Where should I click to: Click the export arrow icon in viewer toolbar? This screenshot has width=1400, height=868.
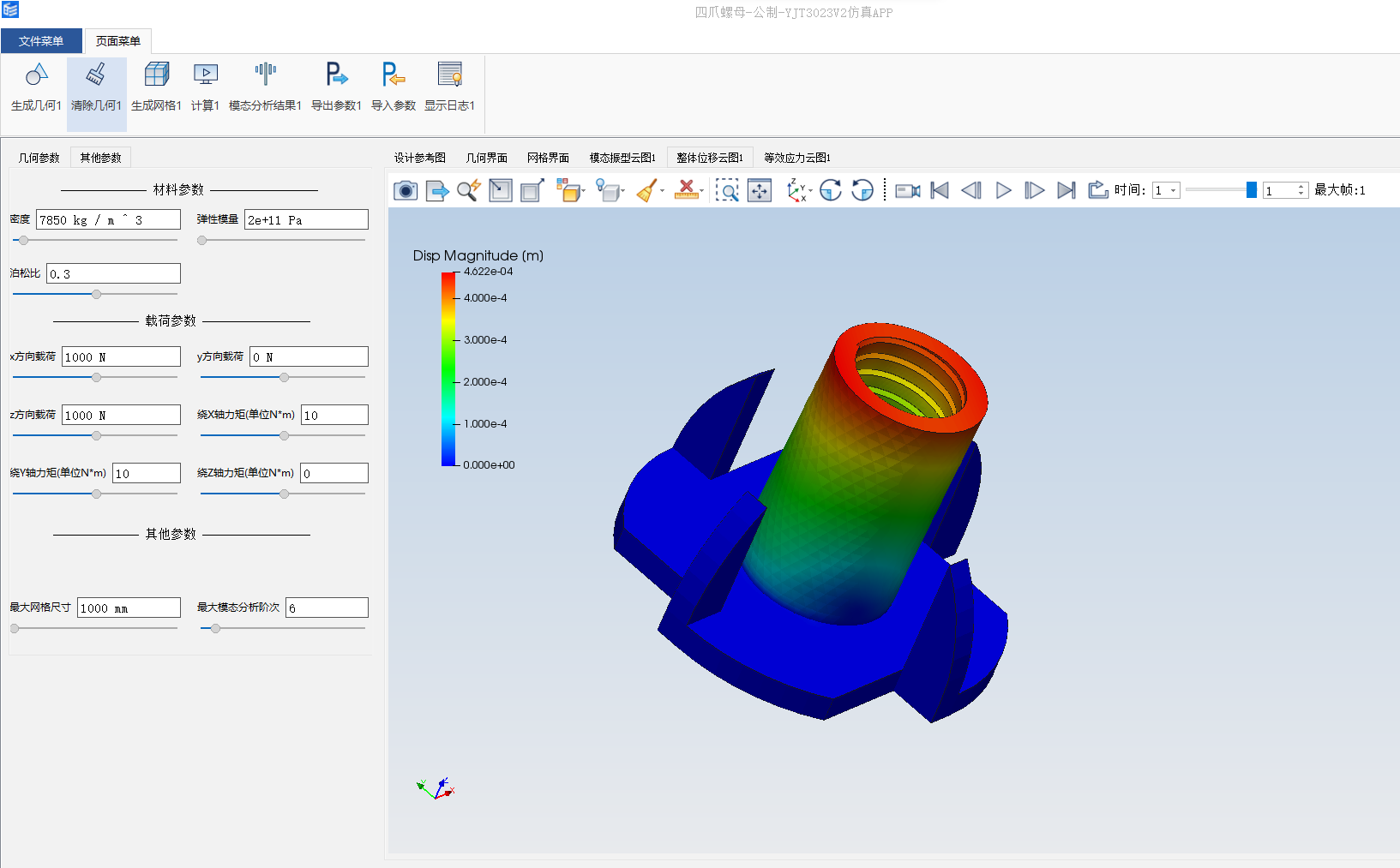pyautogui.click(x=437, y=190)
